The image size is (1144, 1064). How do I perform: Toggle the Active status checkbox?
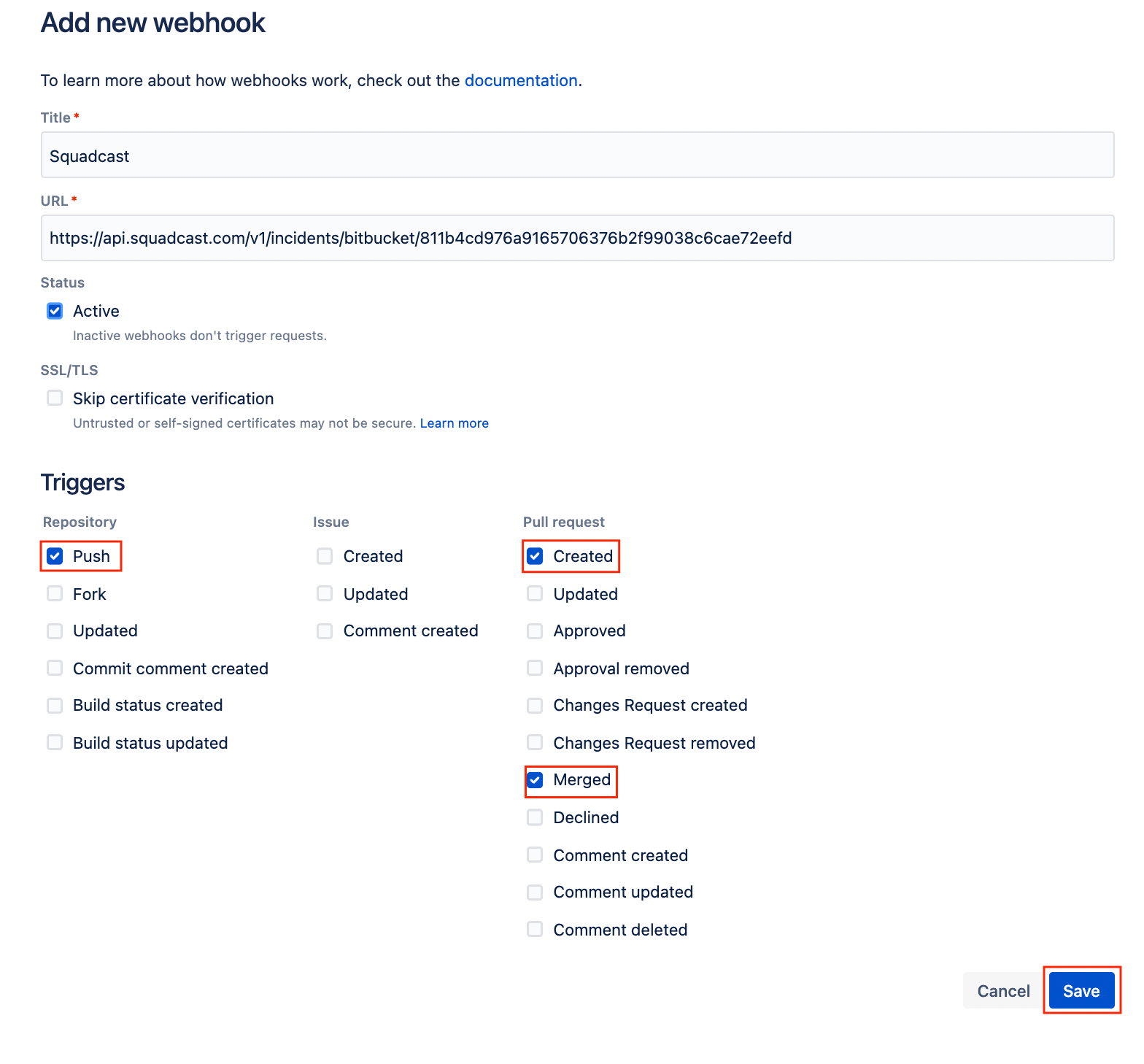(55, 311)
